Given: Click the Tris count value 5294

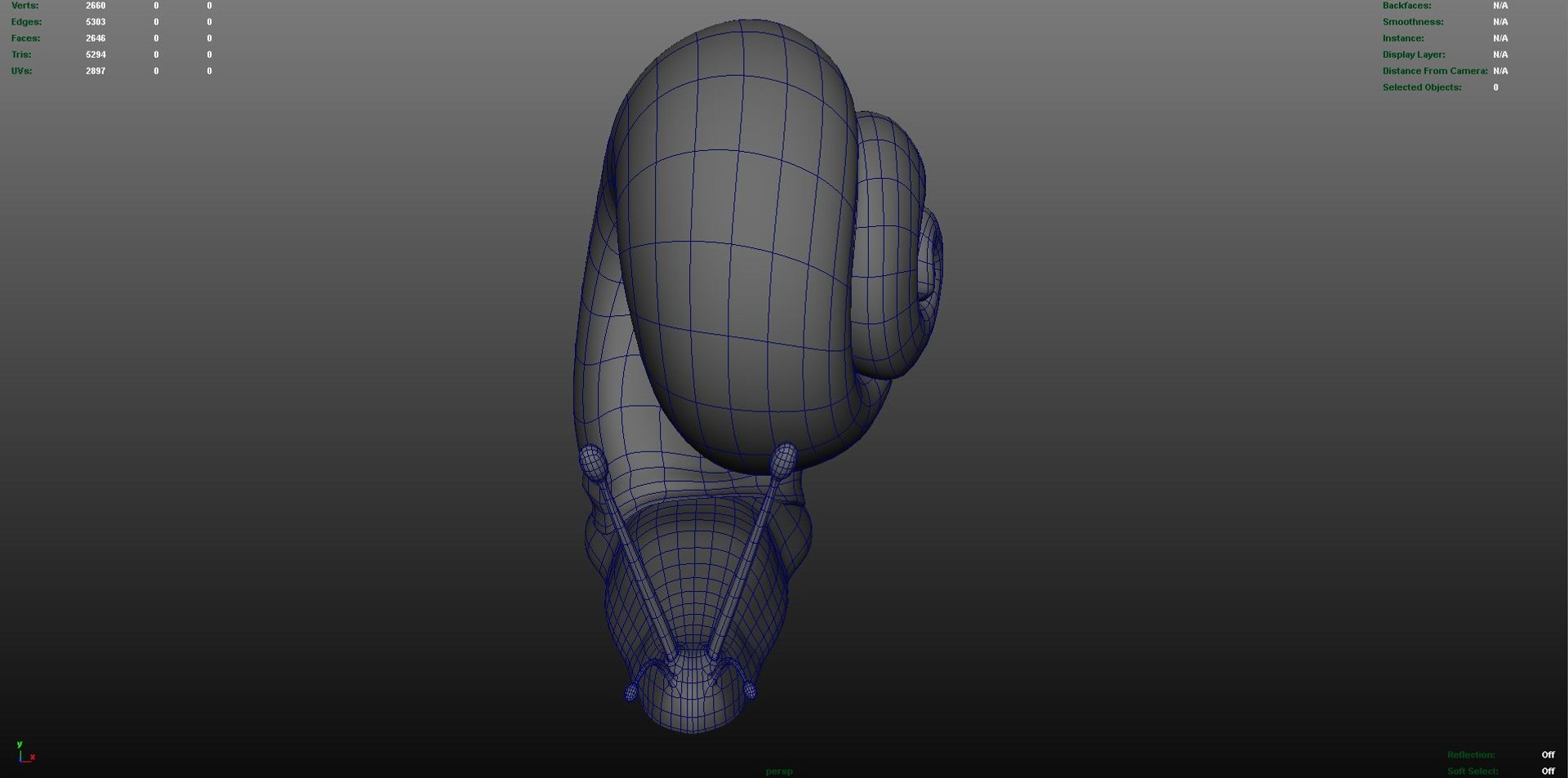Looking at the screenshot, I should [96, 55].
